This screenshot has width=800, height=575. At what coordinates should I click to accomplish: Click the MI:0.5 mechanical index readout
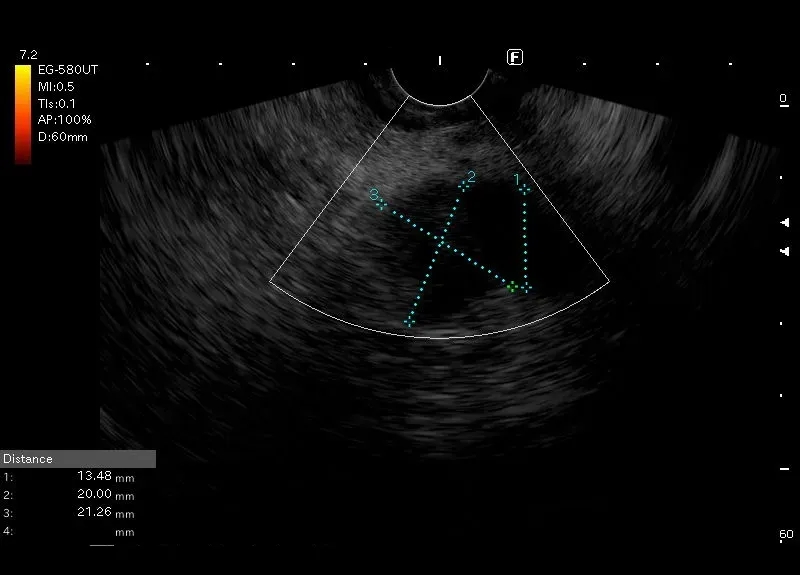pos(56,87)
